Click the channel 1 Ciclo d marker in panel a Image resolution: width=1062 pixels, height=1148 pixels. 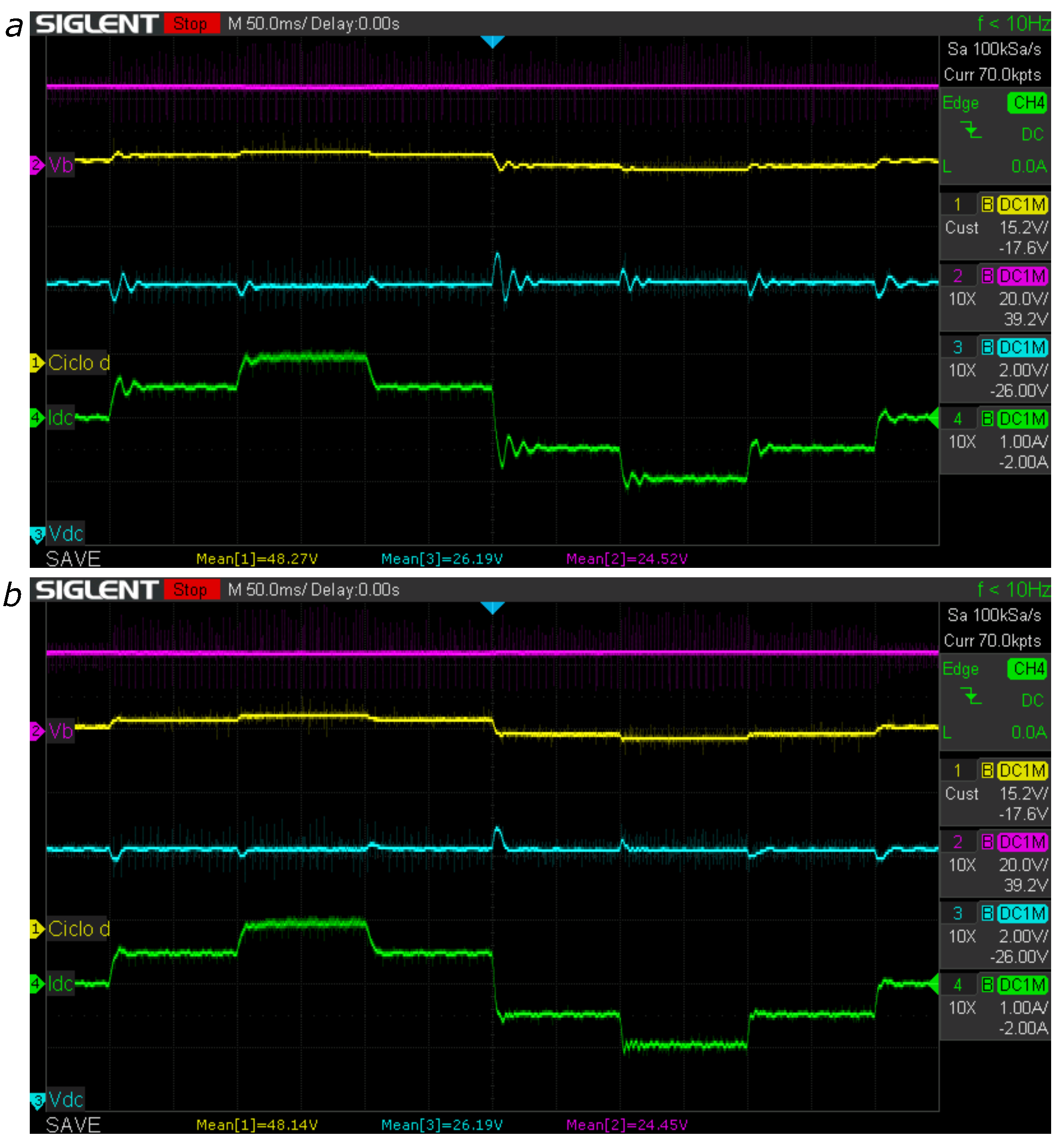pos(37,363)
